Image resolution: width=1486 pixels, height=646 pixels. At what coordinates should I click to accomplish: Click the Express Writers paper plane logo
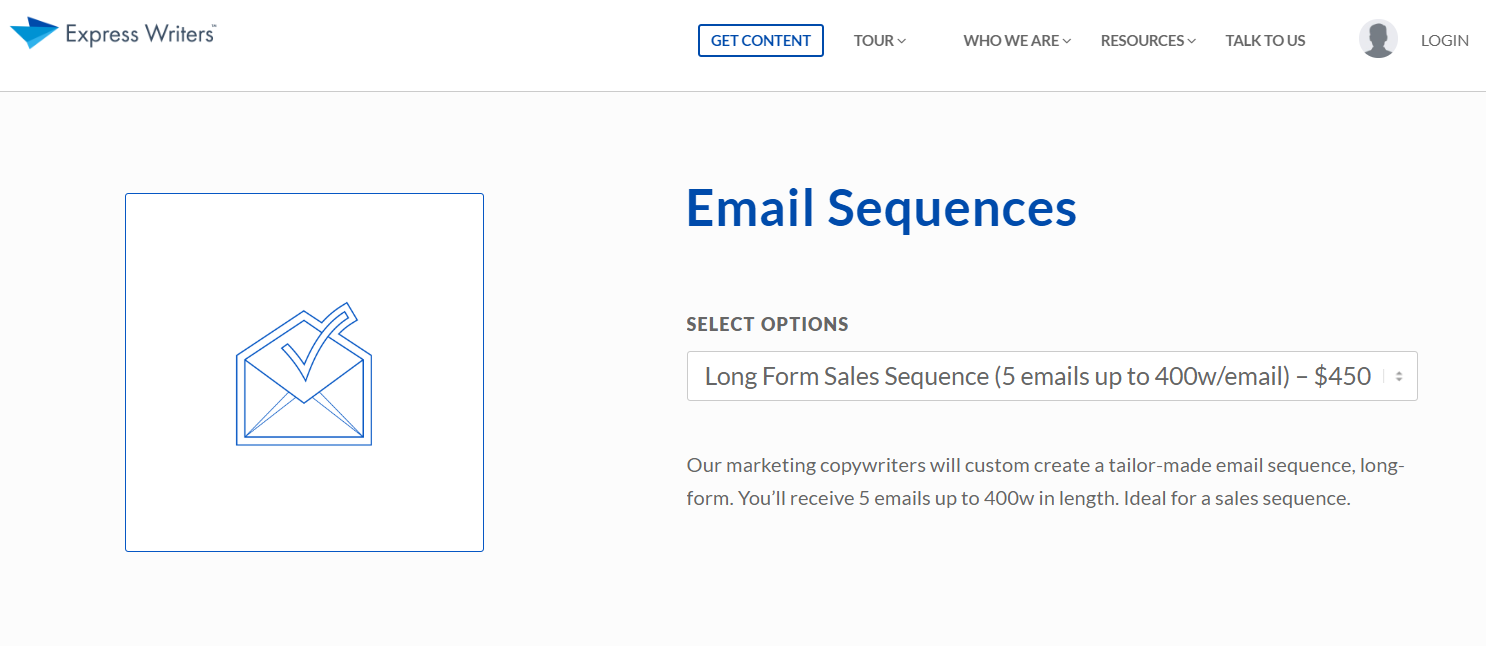(34, 33)
